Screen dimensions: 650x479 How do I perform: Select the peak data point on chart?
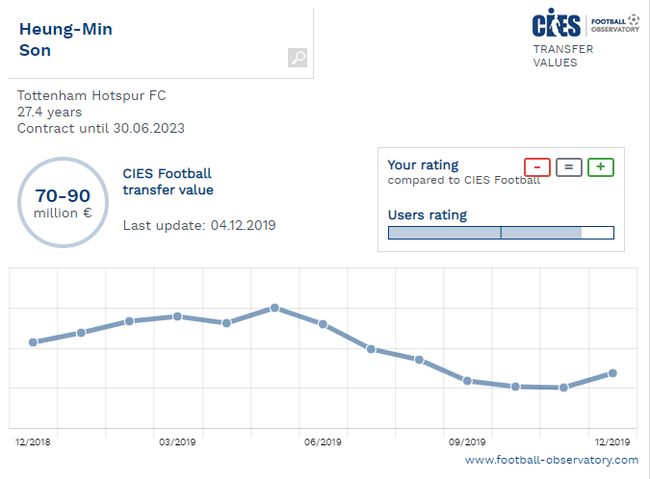tap(274, 308)
